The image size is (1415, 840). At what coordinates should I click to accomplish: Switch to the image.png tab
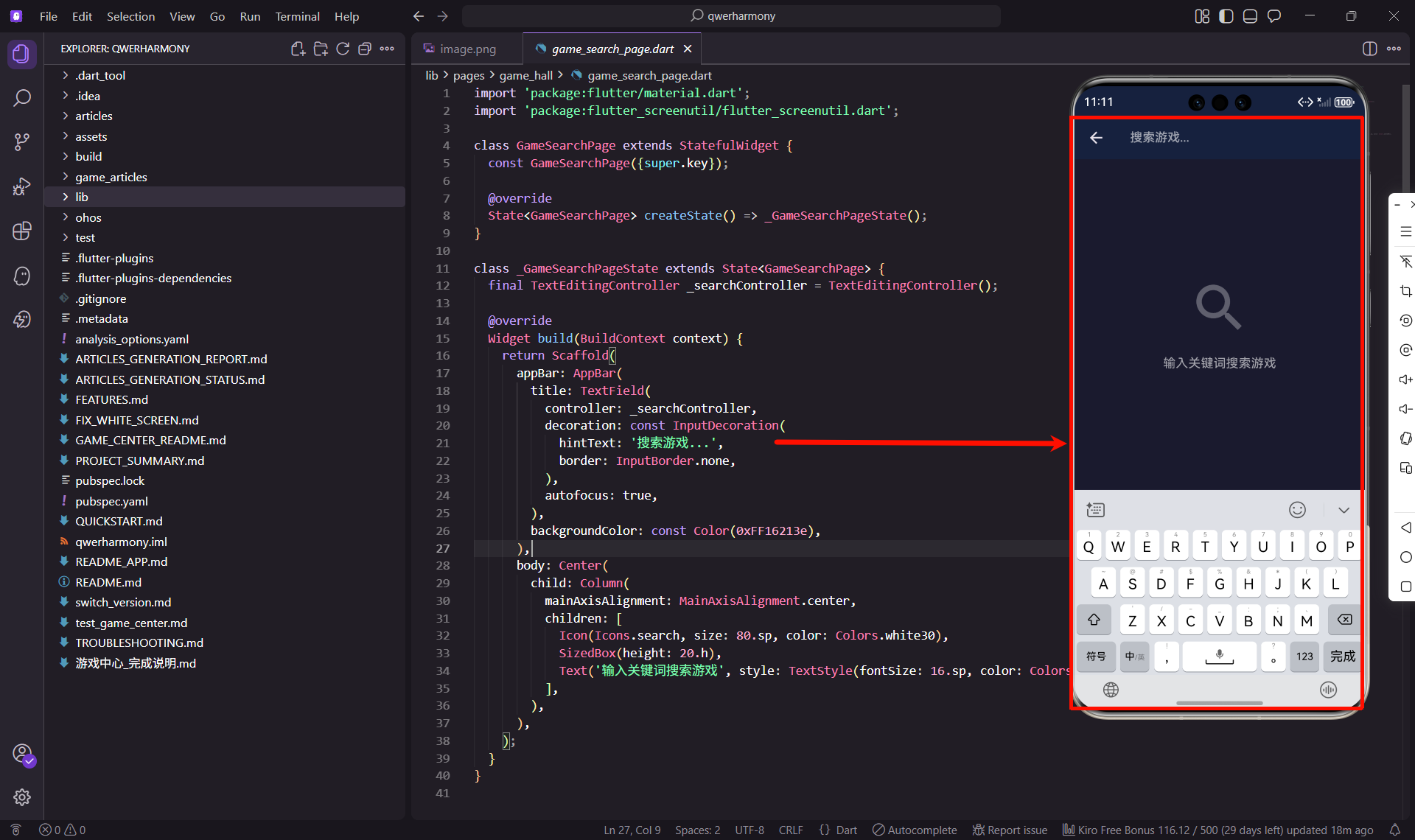(467, 49)
